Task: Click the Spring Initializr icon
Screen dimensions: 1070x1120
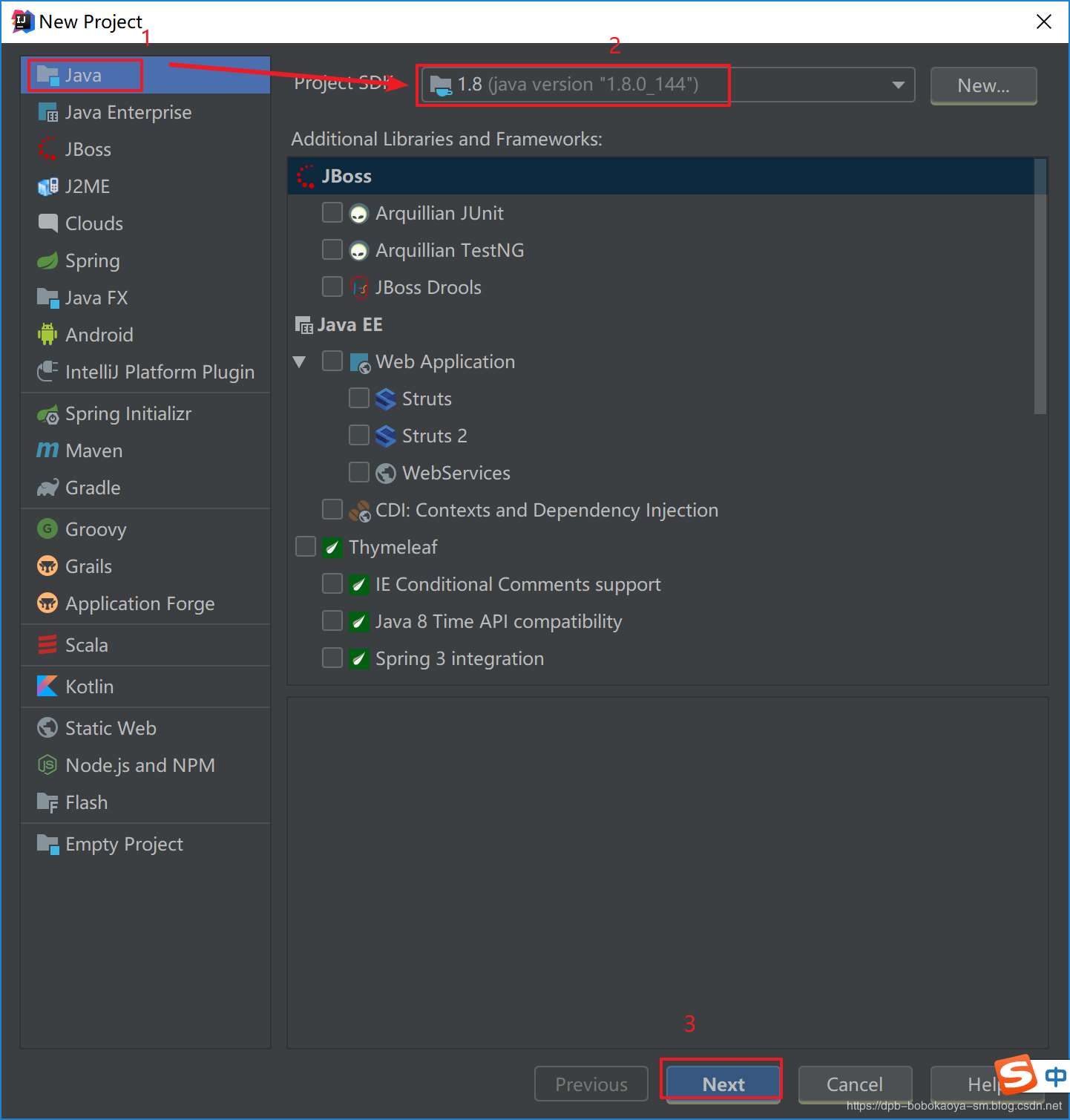Action: click(47, 413)
